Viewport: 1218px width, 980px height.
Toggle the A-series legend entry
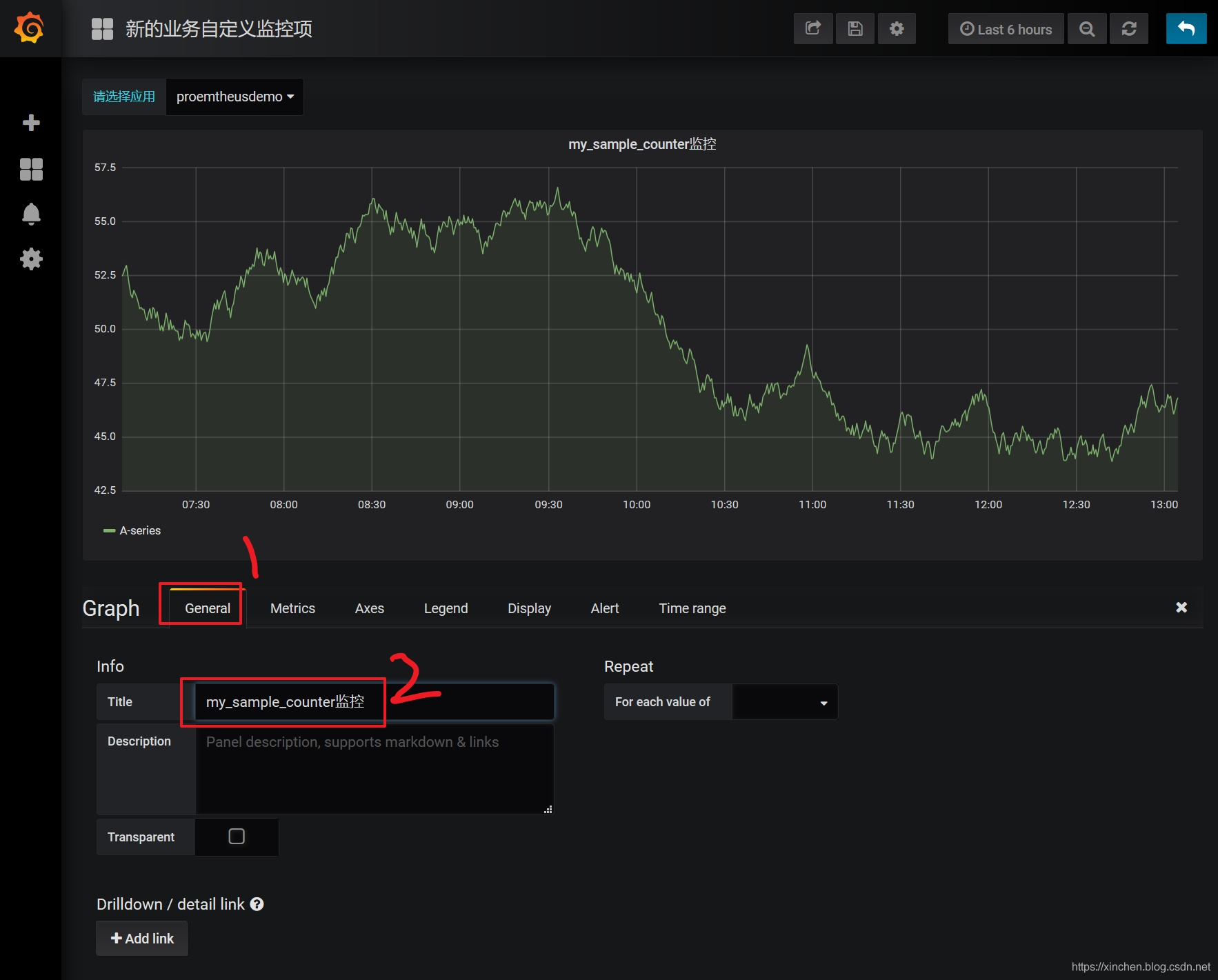(x=140, y=530)
